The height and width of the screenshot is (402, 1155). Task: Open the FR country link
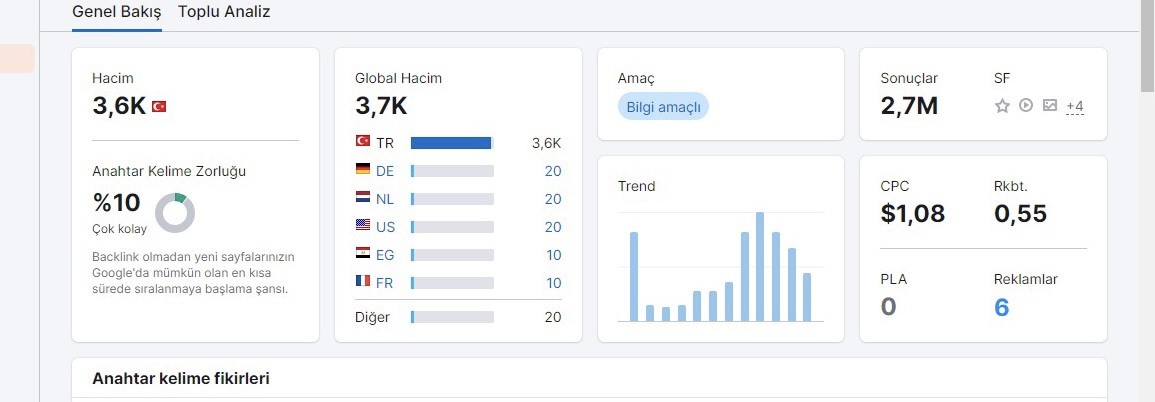coord(384,283)
